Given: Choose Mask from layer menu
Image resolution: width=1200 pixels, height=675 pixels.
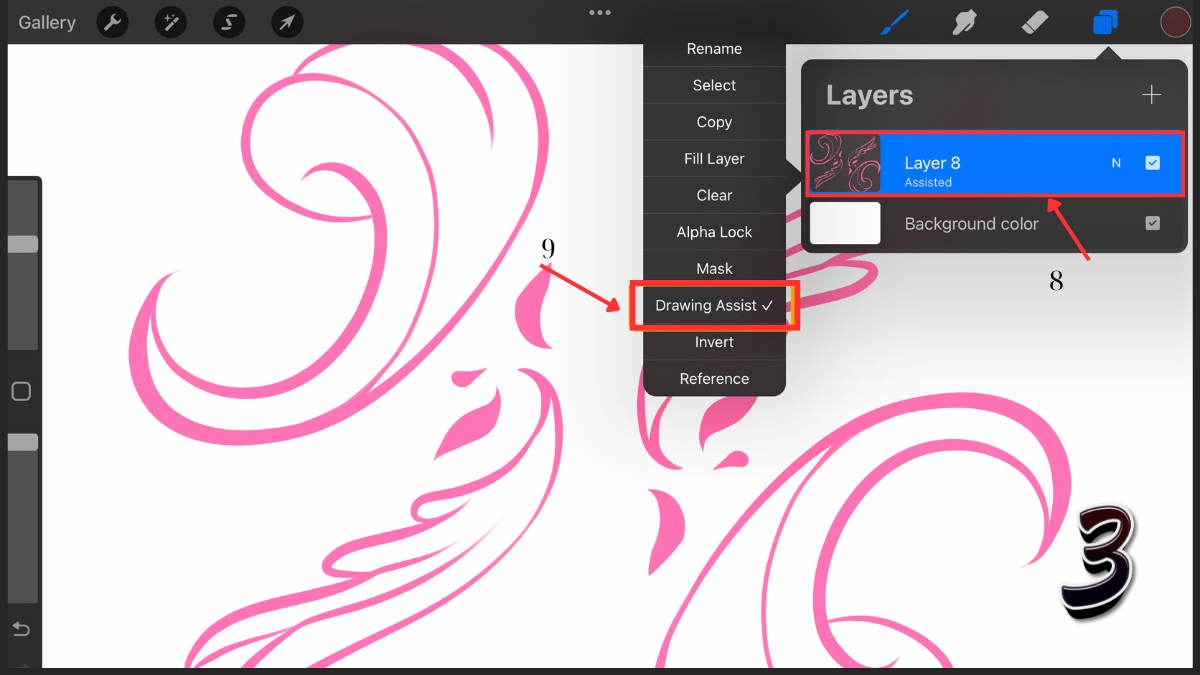Looking at the screenshot, I should pos(714,268).
